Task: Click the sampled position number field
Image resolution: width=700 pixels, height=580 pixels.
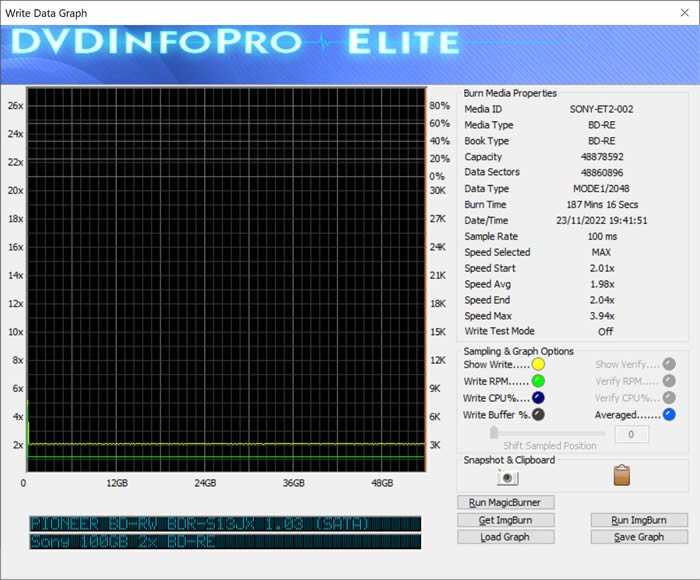Action: [631, 434]
